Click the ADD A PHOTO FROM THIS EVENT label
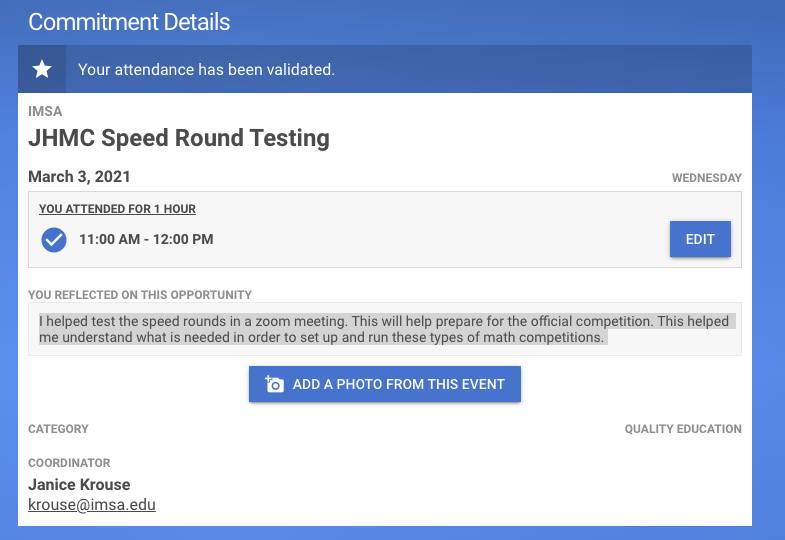 [x=398, y=384]
